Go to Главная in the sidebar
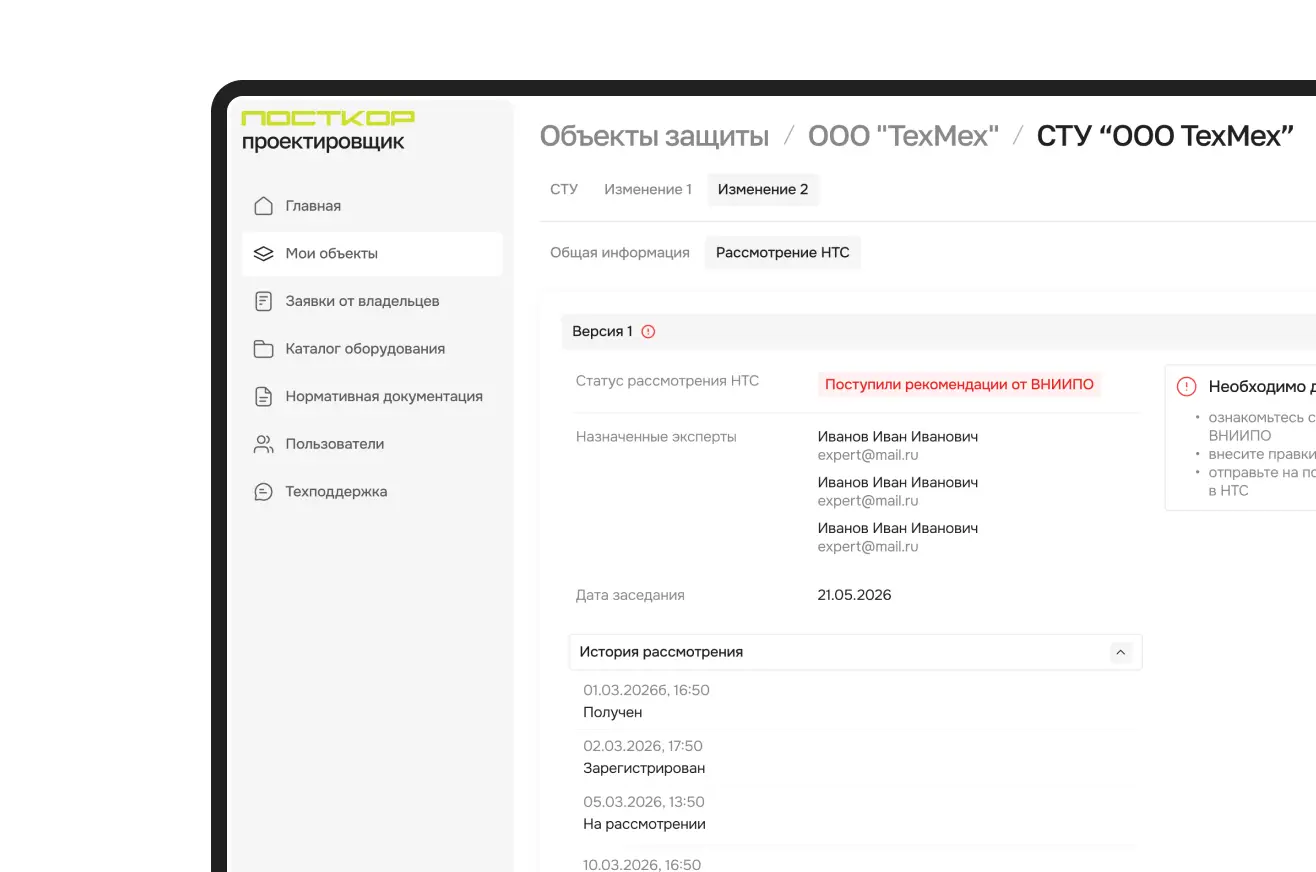 372,206
